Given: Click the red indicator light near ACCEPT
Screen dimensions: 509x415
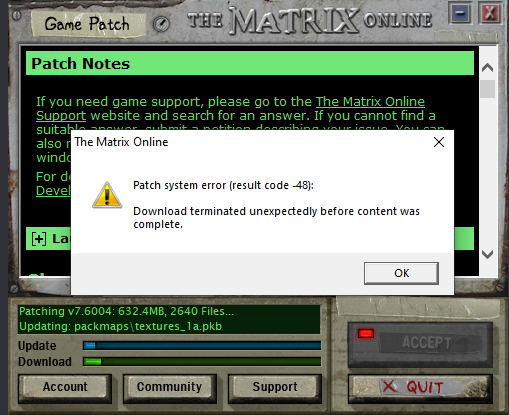Looking at the screenshot, I should tap(366, 334).
